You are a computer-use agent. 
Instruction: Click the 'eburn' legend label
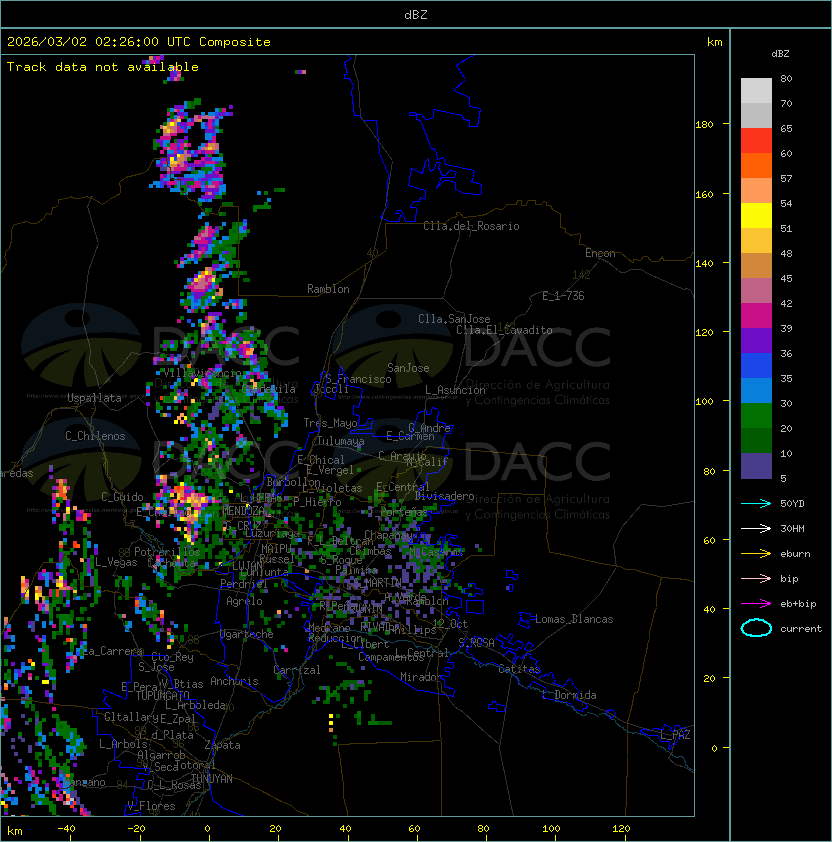pyautogui.click(x=795, y=554)
